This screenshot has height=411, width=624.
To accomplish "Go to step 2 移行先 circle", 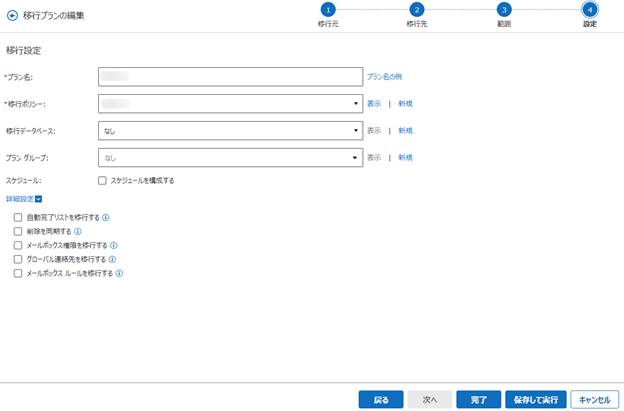I will click(x=417, y=10).
